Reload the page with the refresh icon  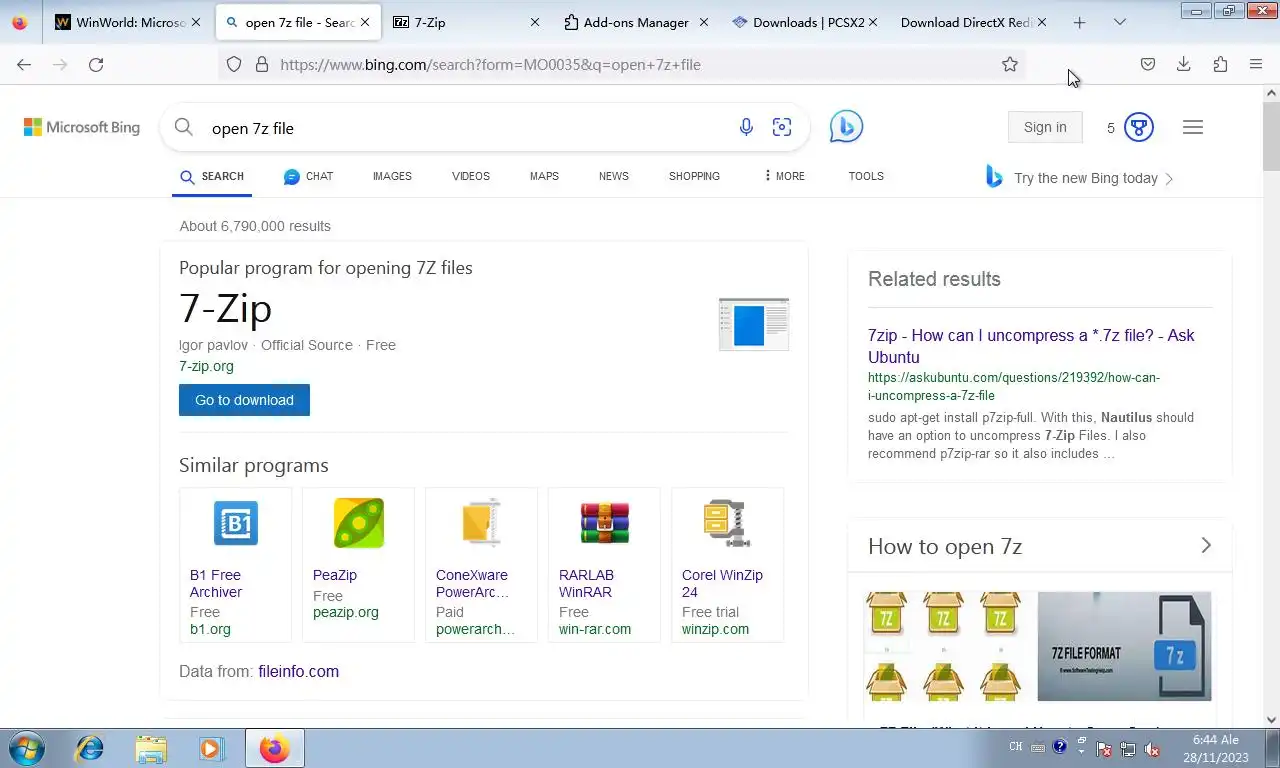click(x=96, y=64)
